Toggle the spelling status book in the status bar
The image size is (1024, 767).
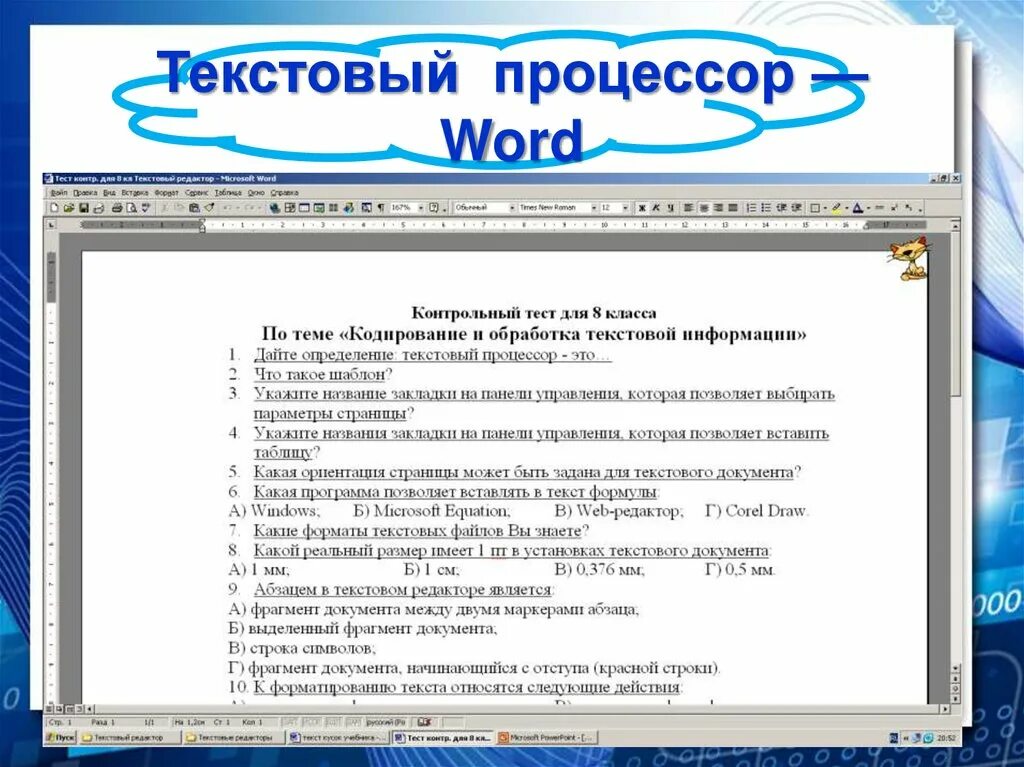424,722
